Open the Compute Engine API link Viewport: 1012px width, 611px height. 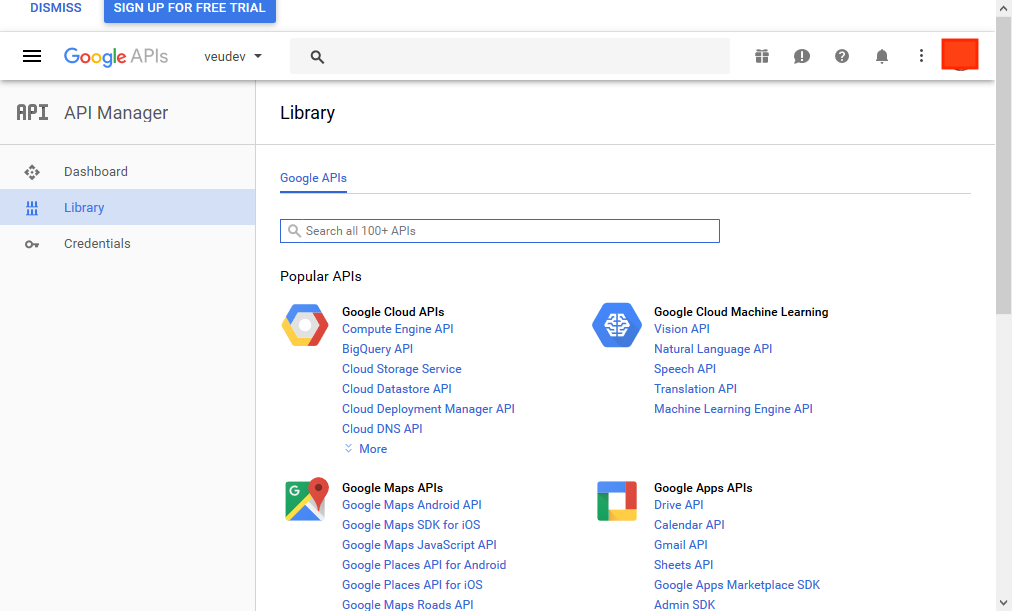coord(397,329)
